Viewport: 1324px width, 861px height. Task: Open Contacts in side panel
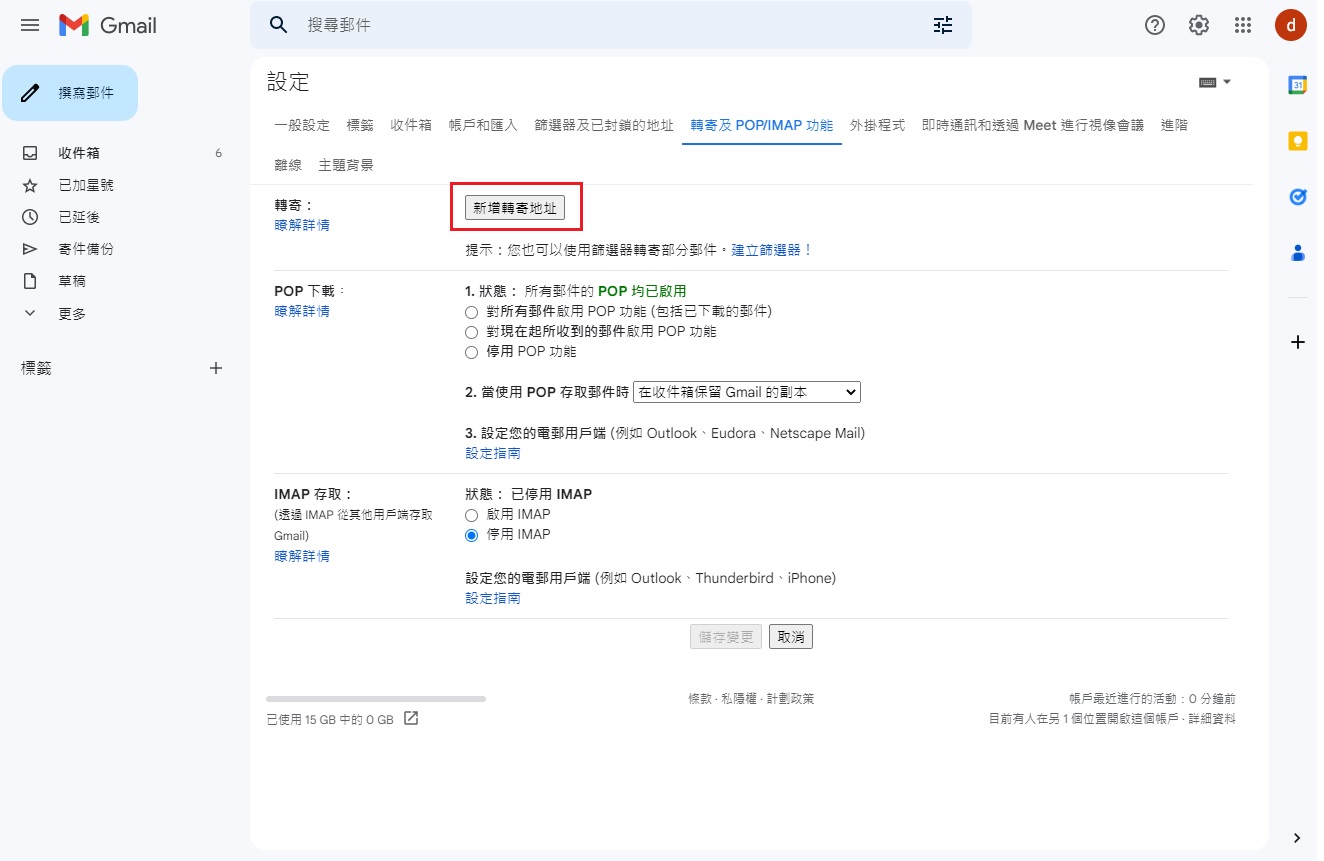pyautogui.click(x=1297, y=253)
